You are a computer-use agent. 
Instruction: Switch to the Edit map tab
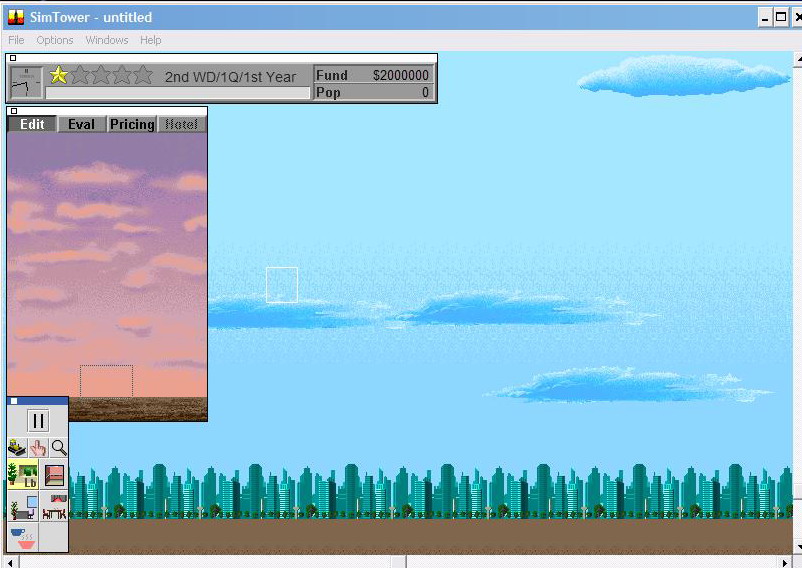click(32, 124)
